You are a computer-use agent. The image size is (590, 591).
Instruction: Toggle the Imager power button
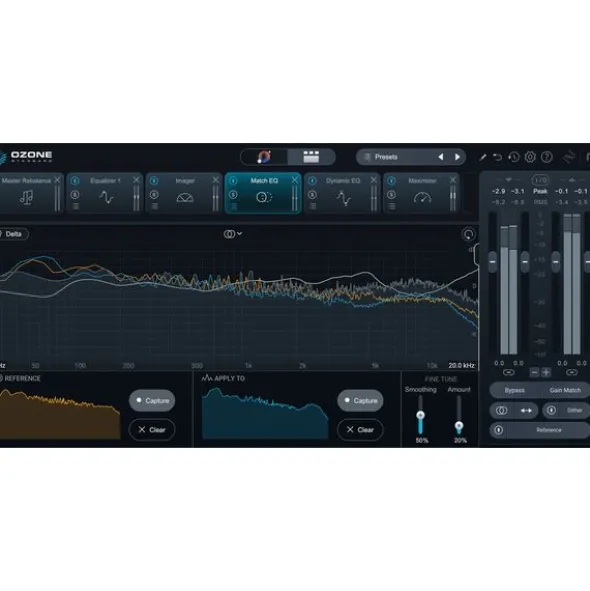pyautogui.click(x=154, y=181)
